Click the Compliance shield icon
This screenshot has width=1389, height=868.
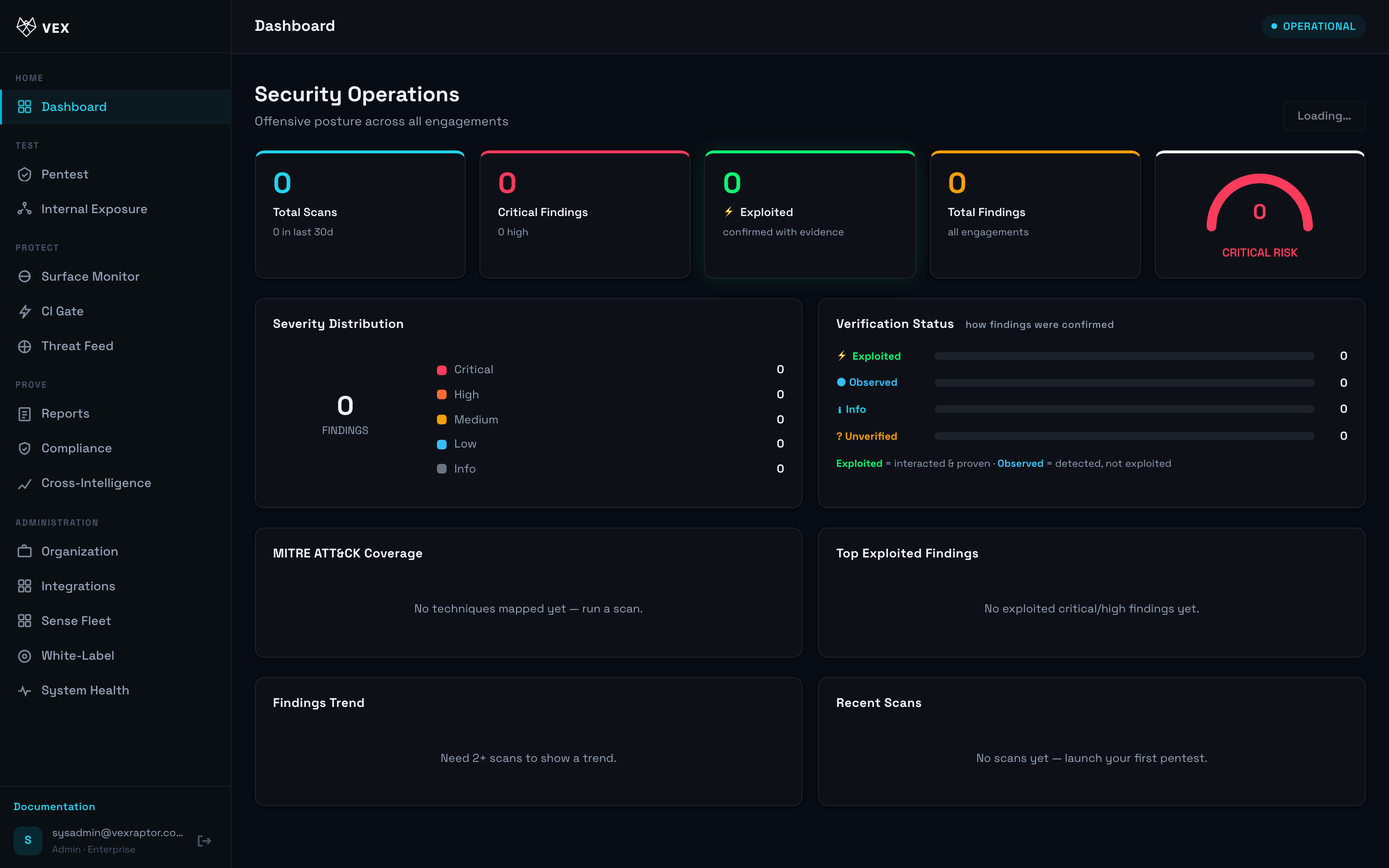(24, 448)
